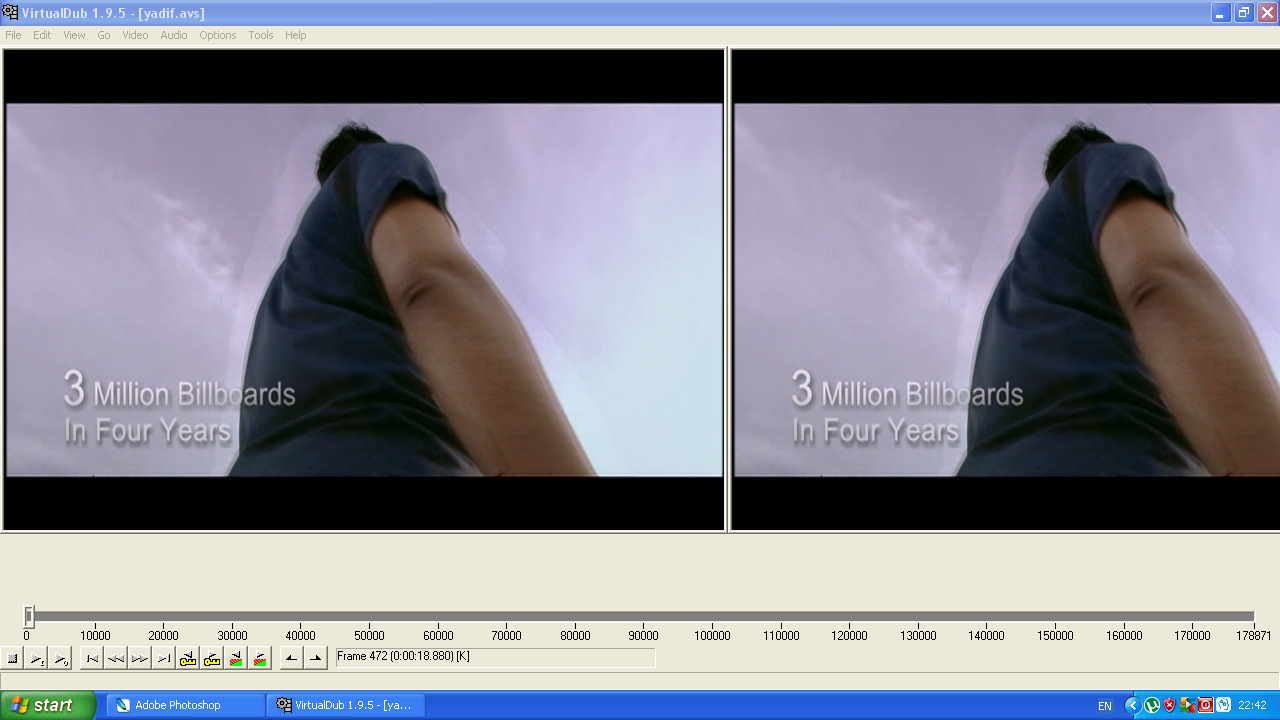The height and width of the screenshot is (720, 1280).
Task: Click the multicolored AVG tray icon
Action: point(1188,705)
